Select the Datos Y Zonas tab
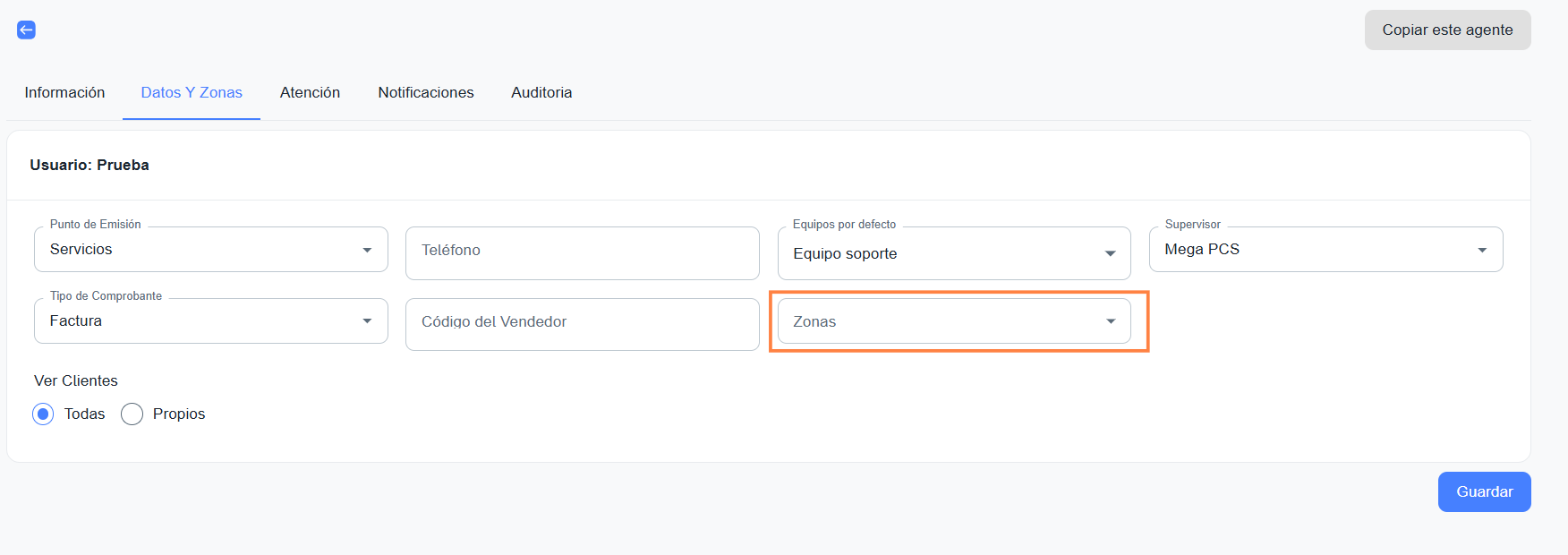 (x=192, y=92)
